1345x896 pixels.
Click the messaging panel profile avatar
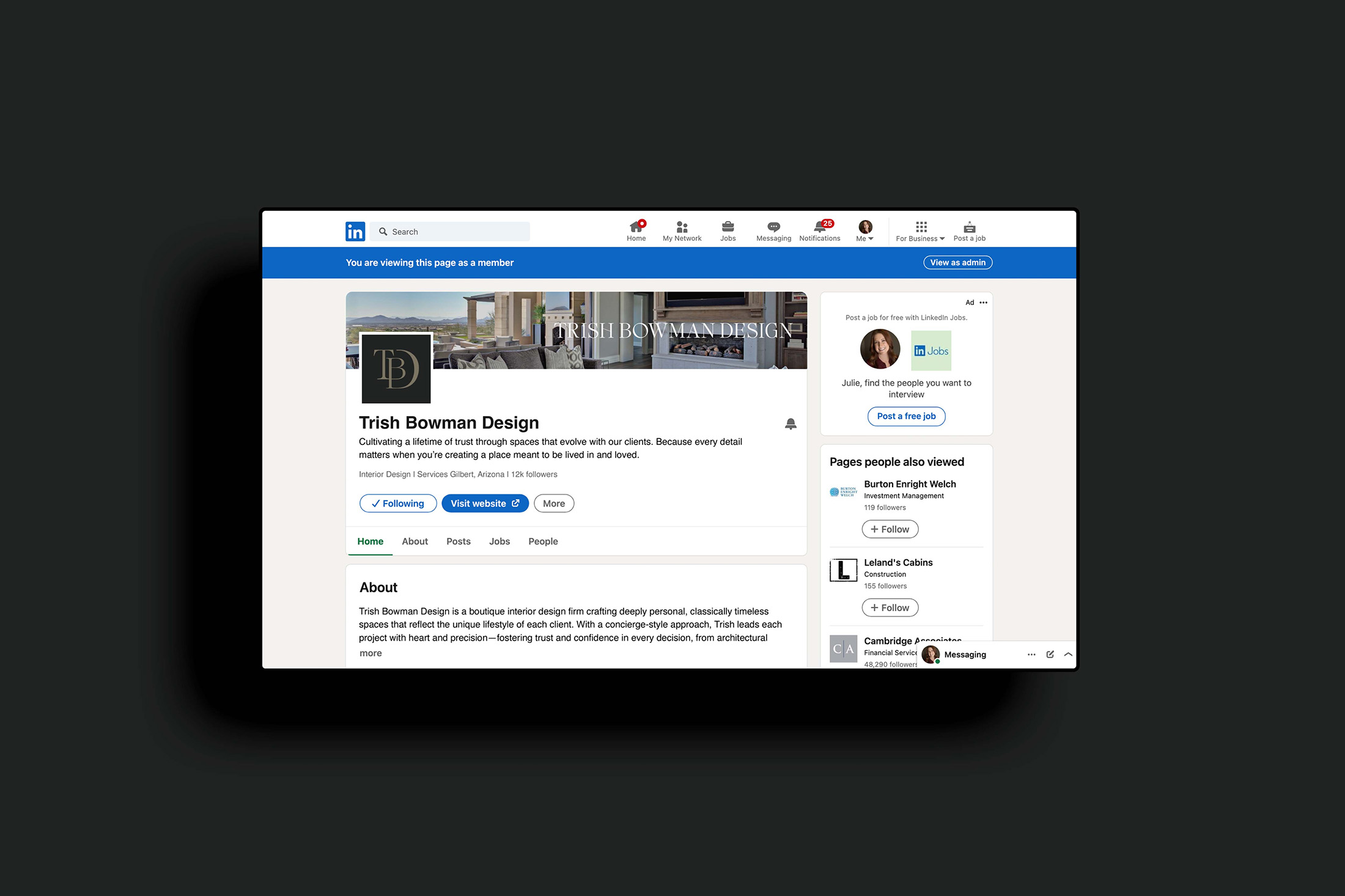930,655
